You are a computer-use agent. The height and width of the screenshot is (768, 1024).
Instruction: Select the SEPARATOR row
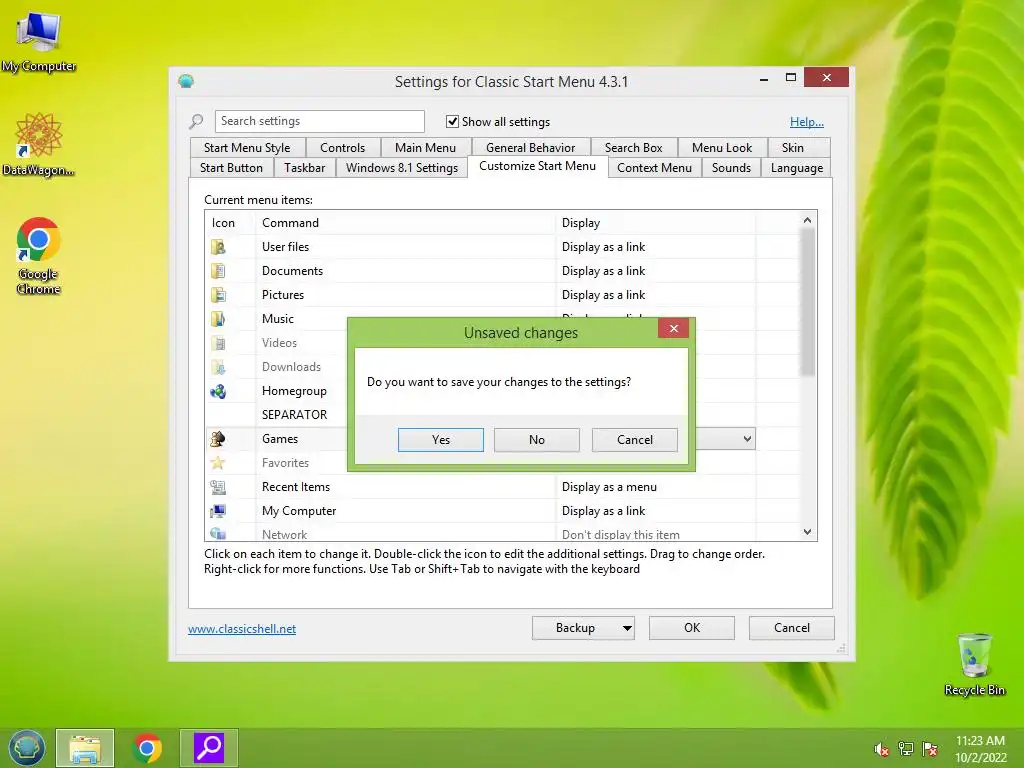295,415
